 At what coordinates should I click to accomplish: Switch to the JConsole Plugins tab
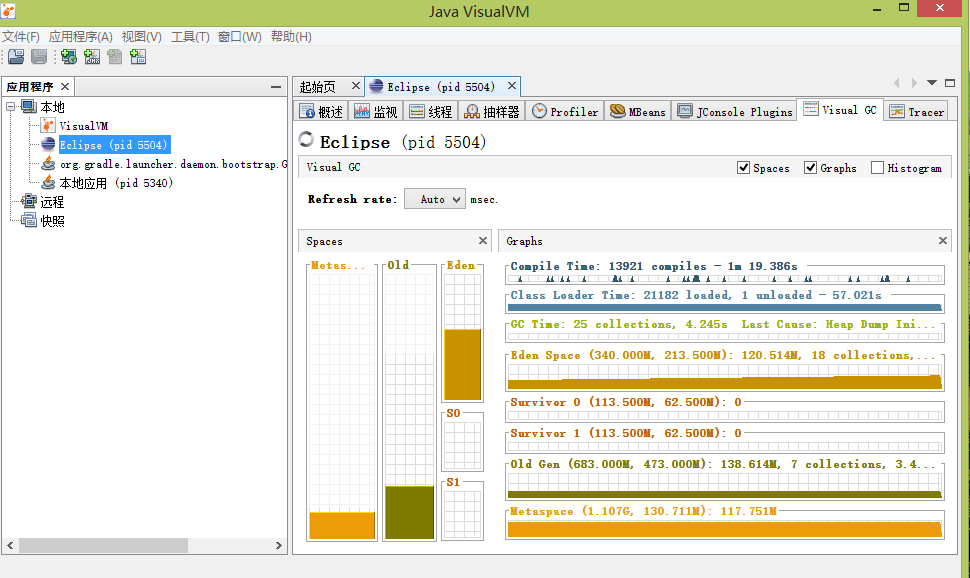pos(735,111)
